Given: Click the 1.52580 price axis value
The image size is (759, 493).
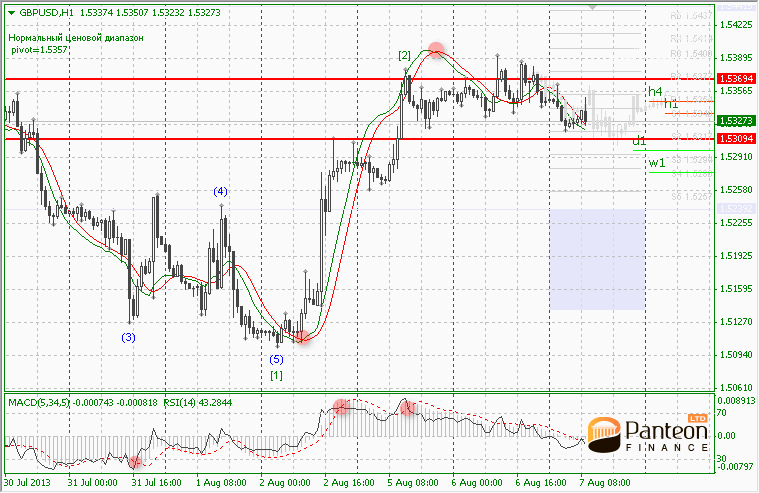Looking at the screenshot, I should [736, 190].
